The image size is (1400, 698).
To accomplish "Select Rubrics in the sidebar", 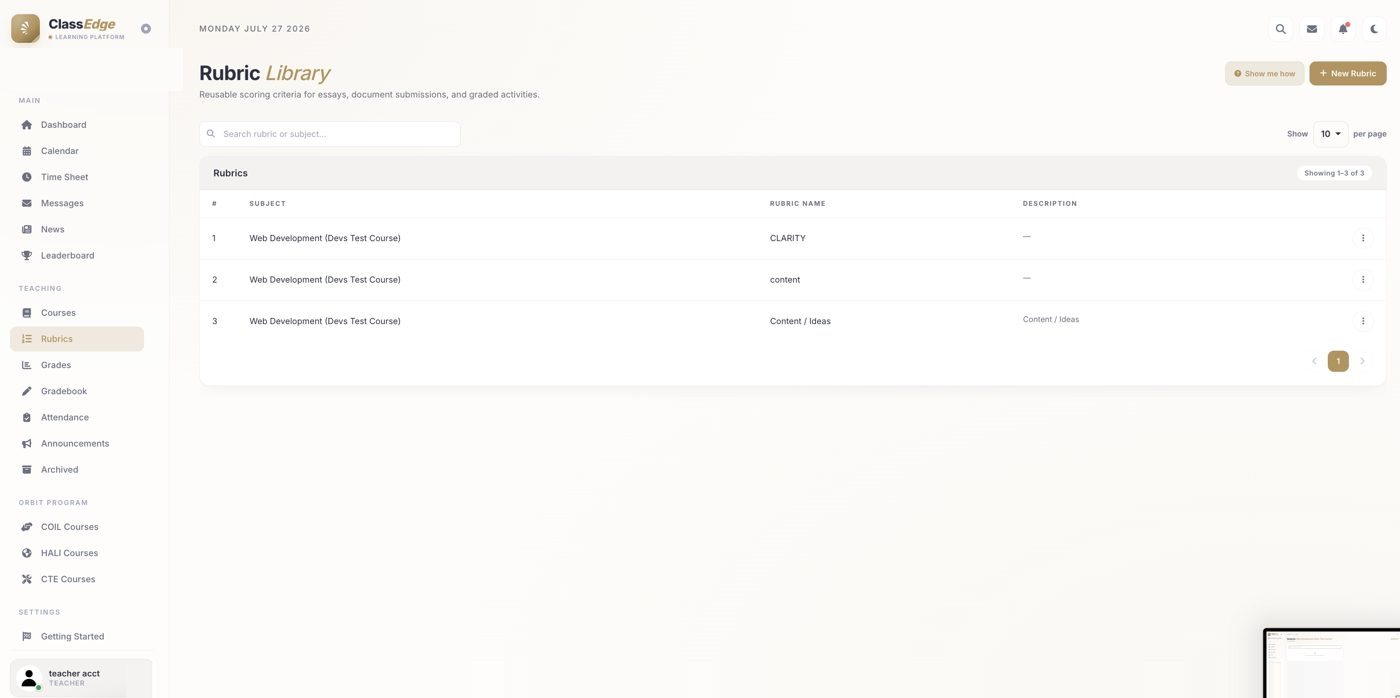I will [77, 339].
